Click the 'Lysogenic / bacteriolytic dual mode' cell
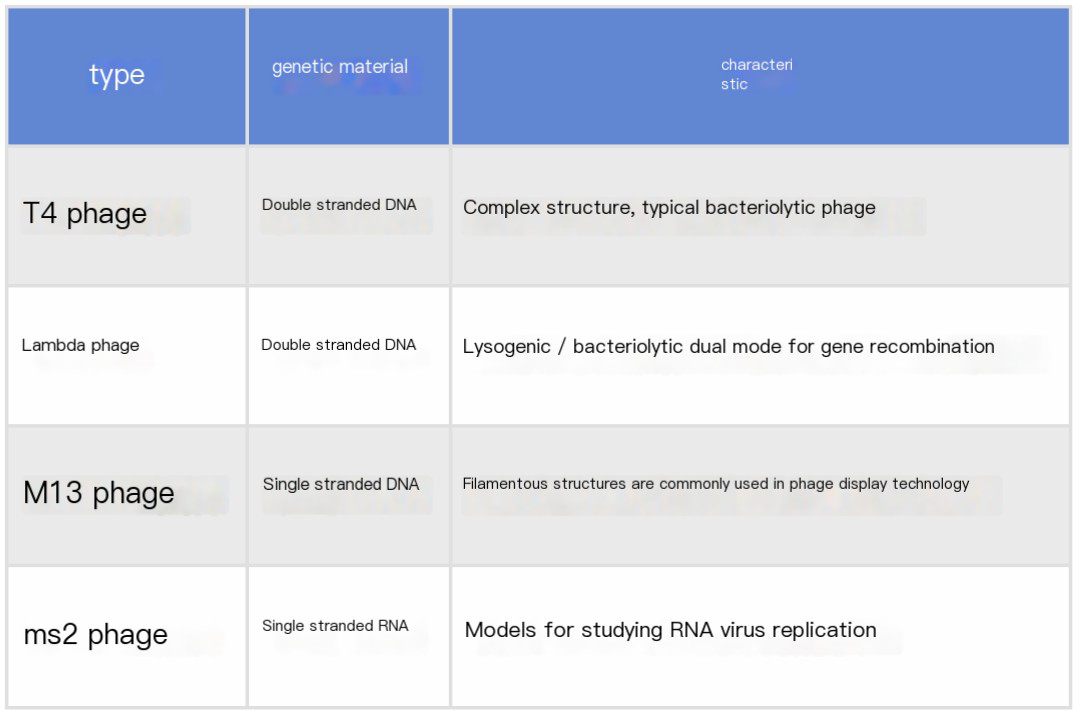 click(x=728, y=347)
